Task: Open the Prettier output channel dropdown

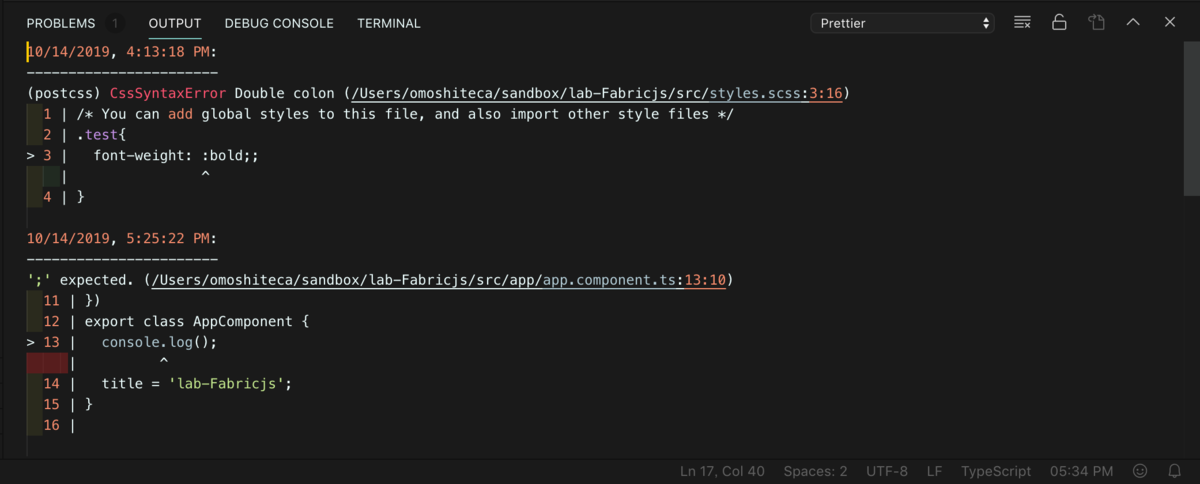Action: pos(902,23)
